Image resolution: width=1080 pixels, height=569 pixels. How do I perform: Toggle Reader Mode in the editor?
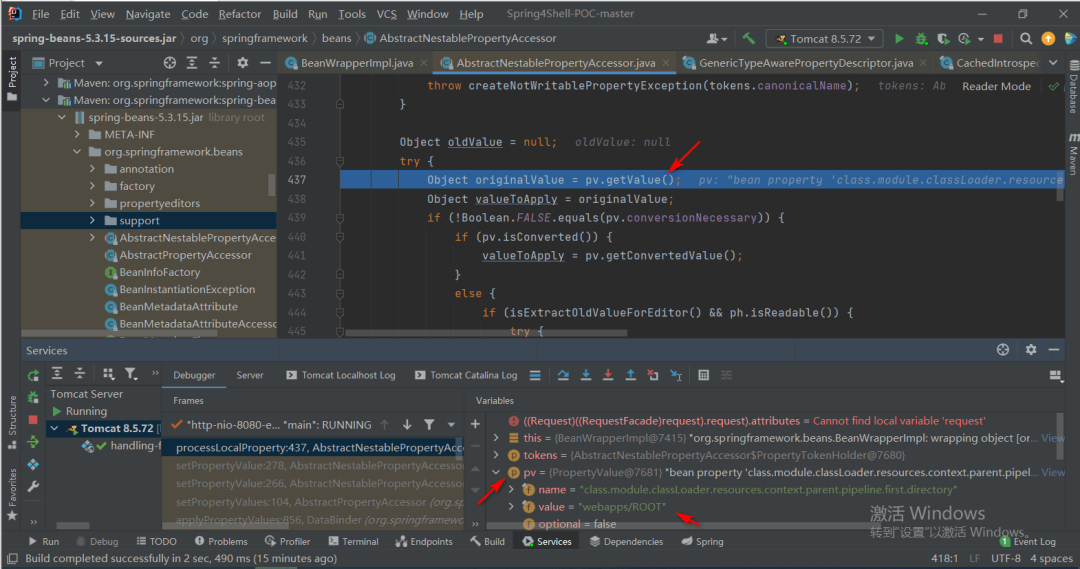click(996, 86)
